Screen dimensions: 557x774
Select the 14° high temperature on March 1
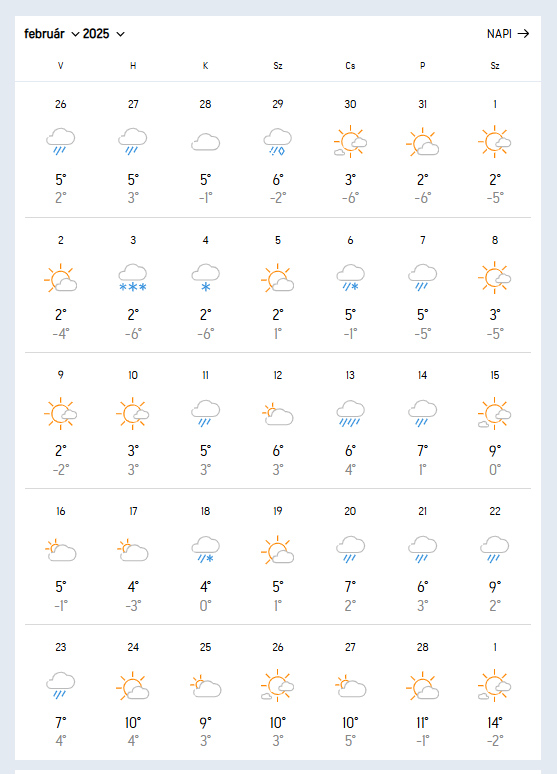point(495,723)
